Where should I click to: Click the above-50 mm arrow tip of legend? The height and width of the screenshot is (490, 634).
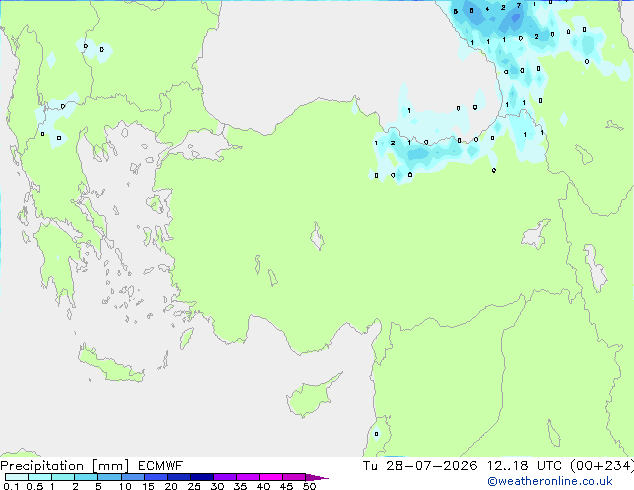tap(317, 477)
